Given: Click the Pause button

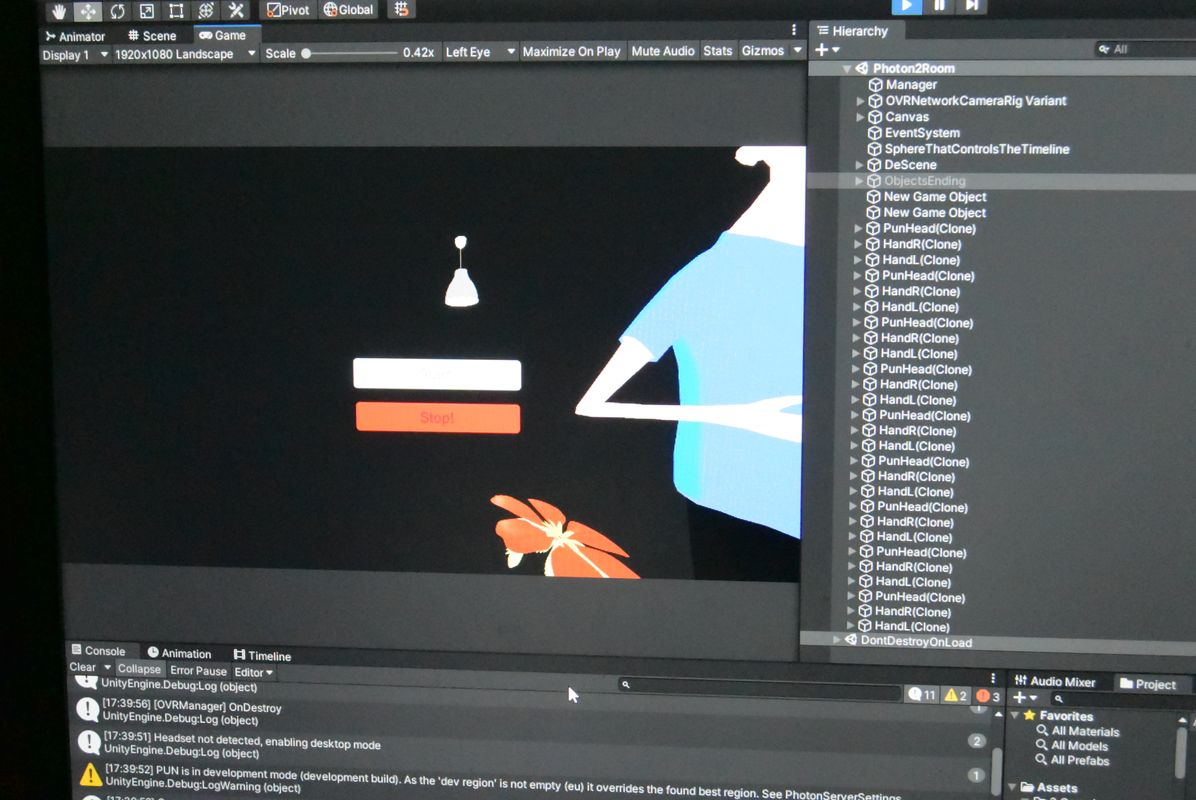Looking at the screenshot, I should click(940, 6).
